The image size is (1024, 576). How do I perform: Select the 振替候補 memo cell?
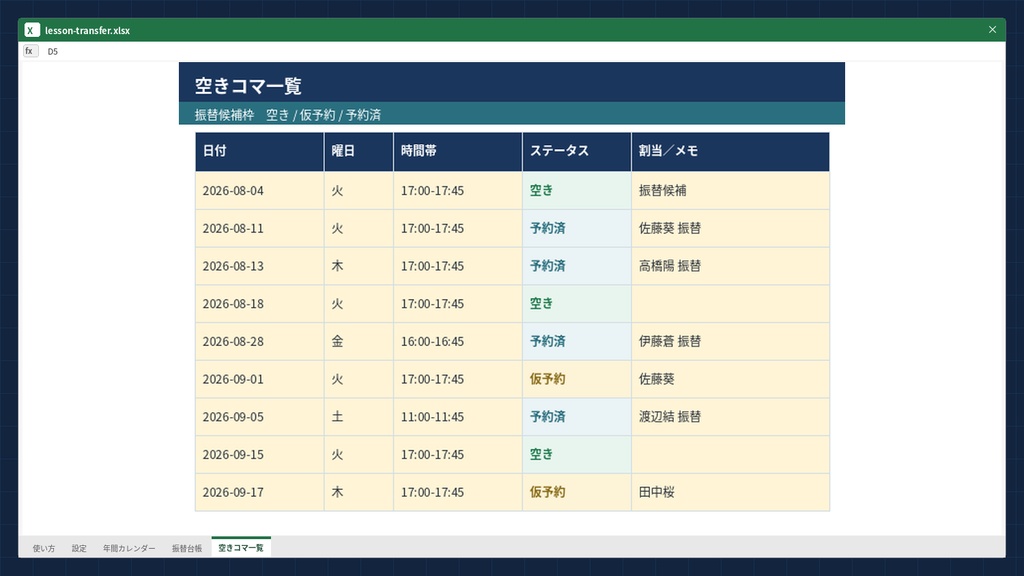[x=731, y=191]
